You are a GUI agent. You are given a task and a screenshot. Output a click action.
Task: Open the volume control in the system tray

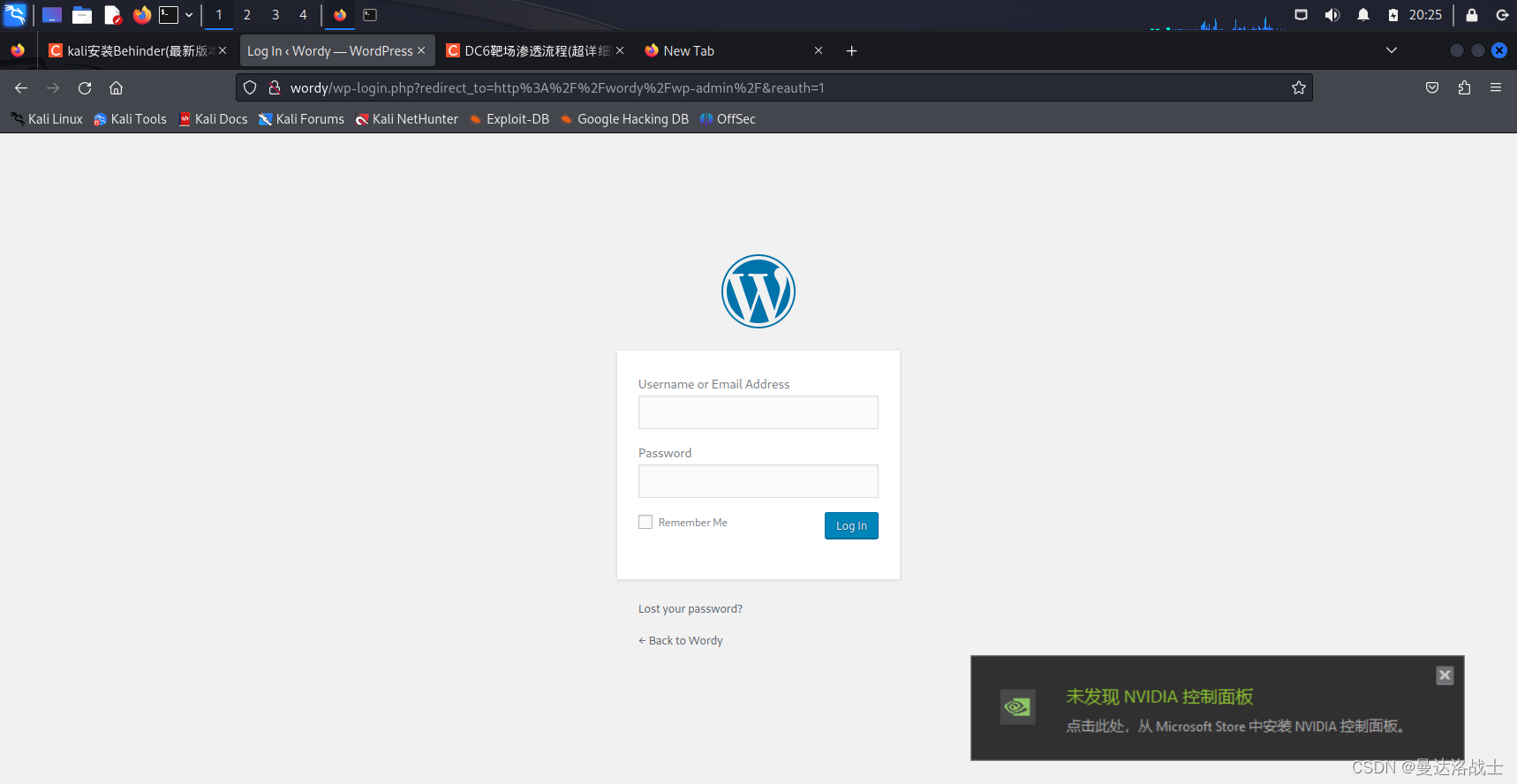coord(1332,15)
